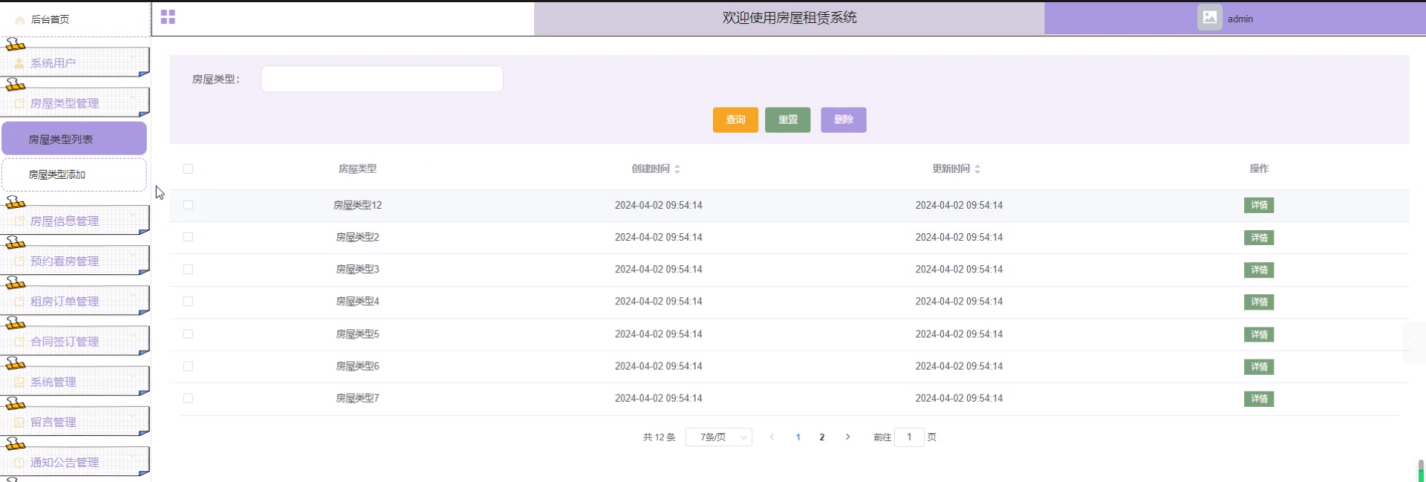Viewport: 1426px width, 482px height.
Task: Click the 前往 page number input
Action: click(909, 437)
